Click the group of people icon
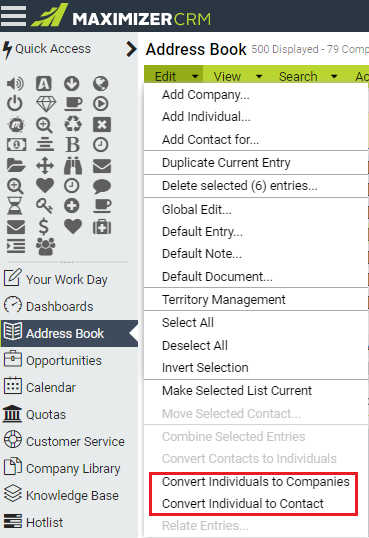Viewport: 369px width, 538px height. [x=46, y=246]
